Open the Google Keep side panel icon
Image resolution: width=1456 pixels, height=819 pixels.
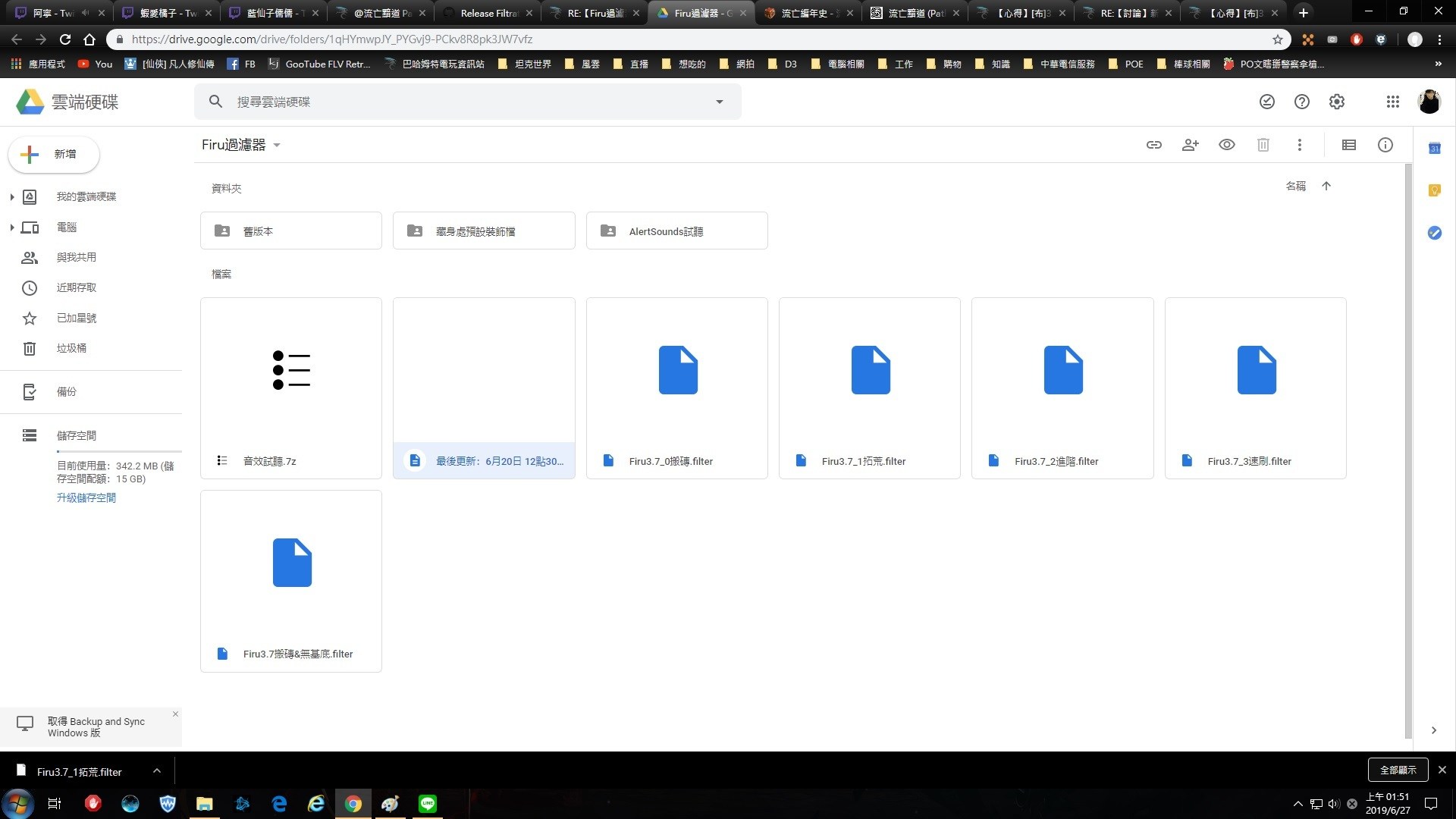1434,190
